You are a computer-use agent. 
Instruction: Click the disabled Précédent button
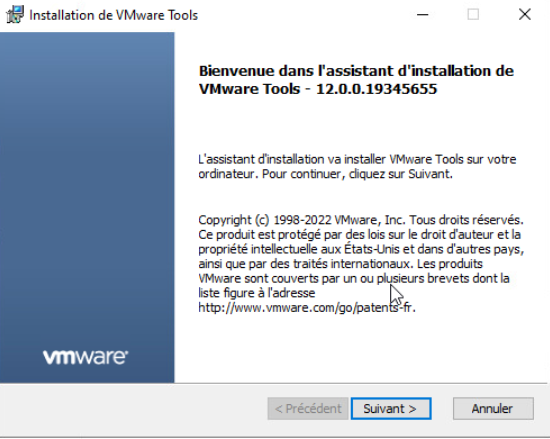coord(308,408)
